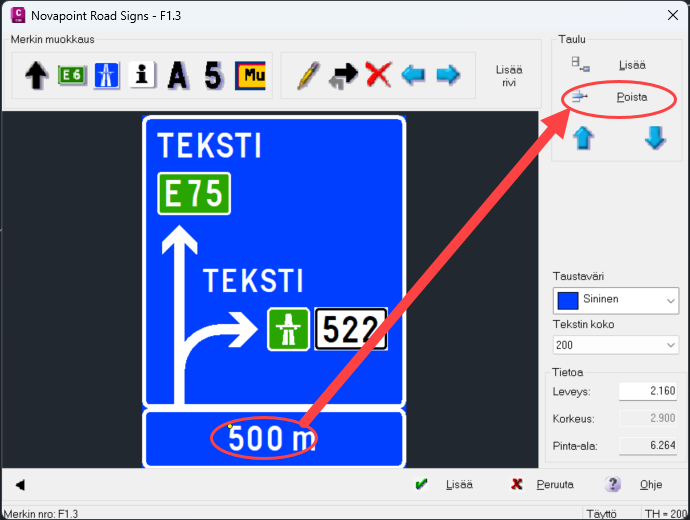Open the Tekstin koko 200 dropdown

(x=616, y=345)
